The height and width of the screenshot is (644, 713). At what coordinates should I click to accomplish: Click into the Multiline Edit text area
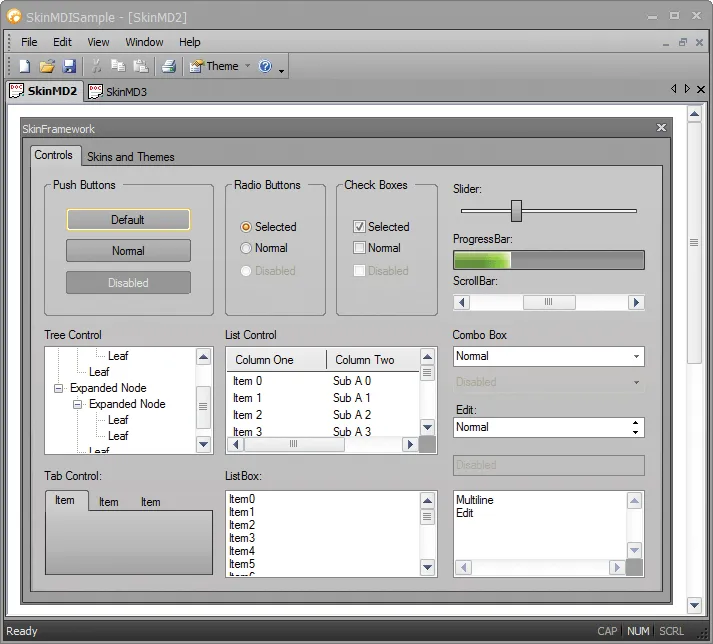[540, 526]
